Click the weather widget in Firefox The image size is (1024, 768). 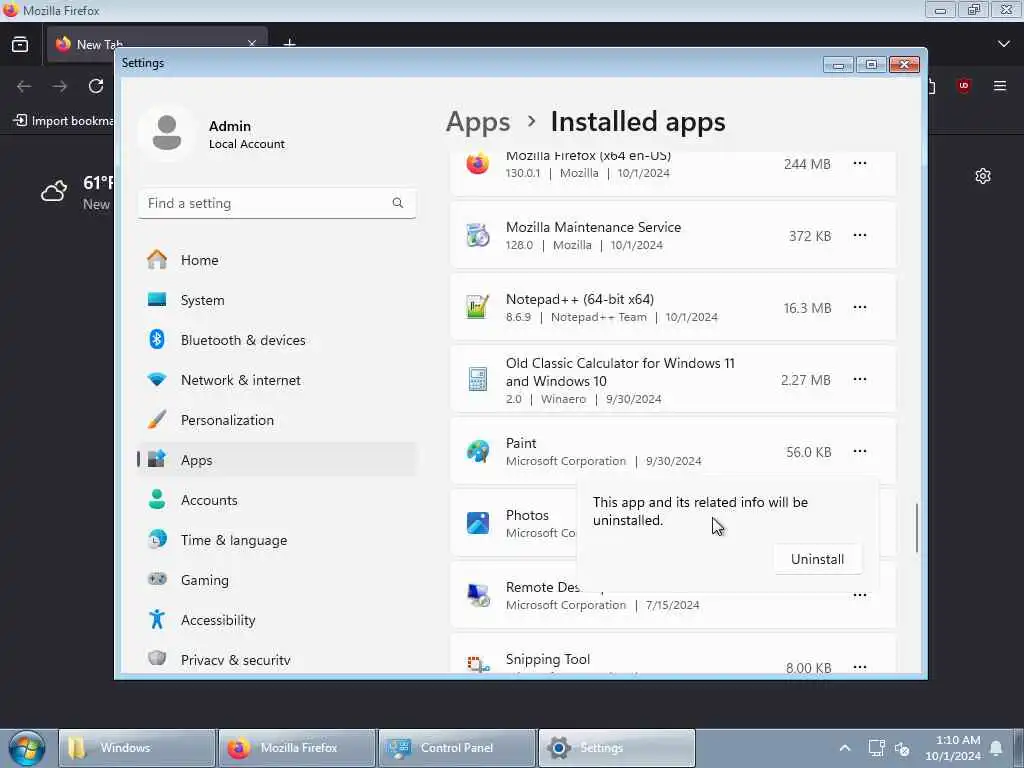pos(76,192)
